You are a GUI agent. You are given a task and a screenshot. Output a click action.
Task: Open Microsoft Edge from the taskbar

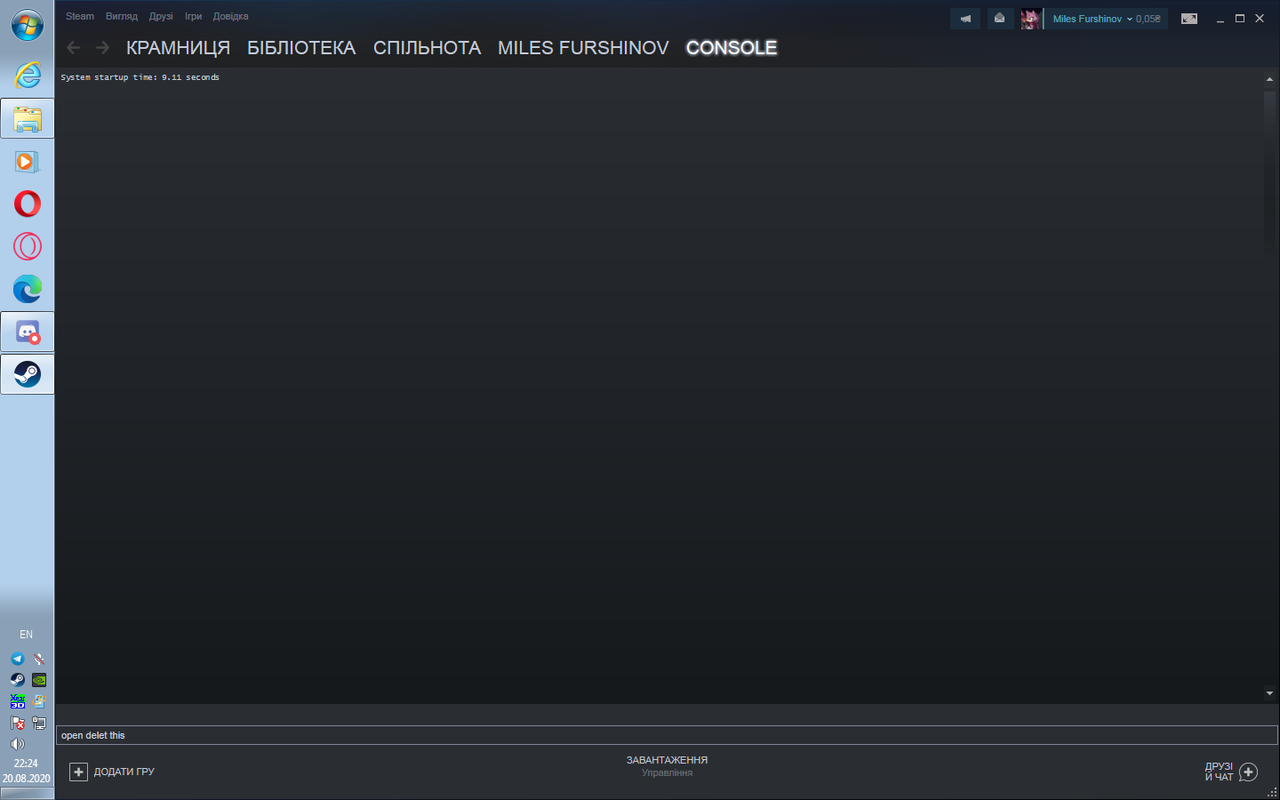pos(27,289)
